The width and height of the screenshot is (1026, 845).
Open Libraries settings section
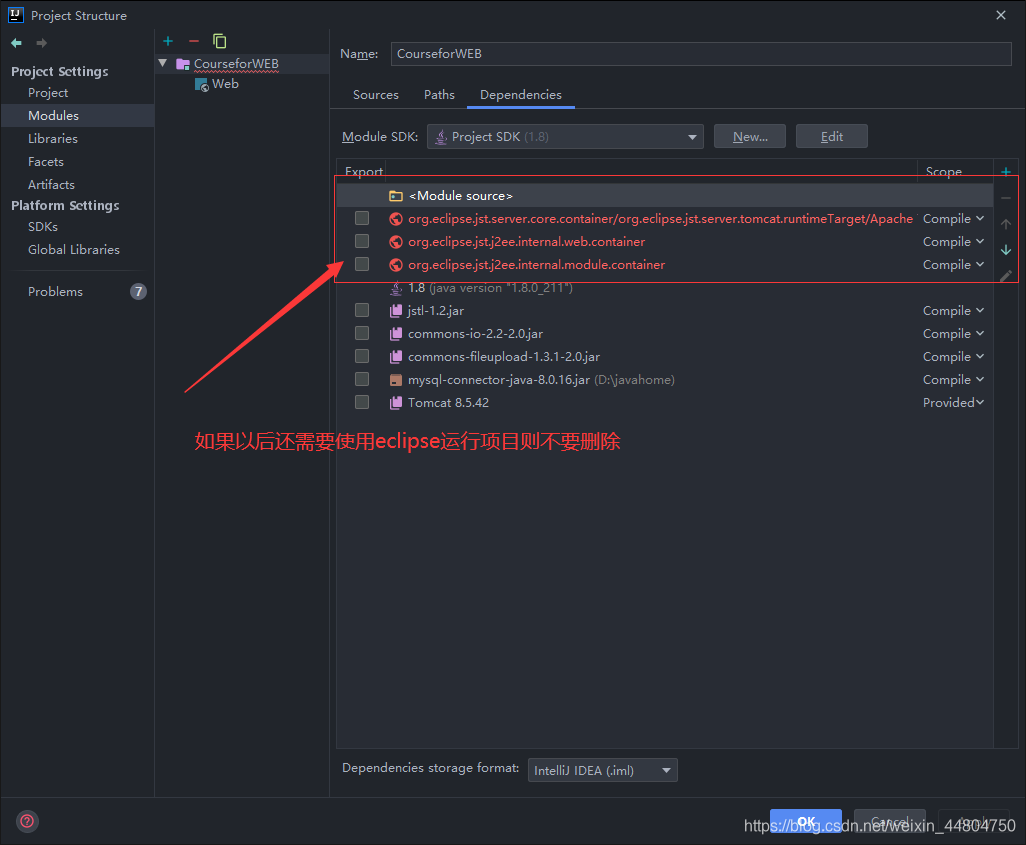click(x=53, y=139)
